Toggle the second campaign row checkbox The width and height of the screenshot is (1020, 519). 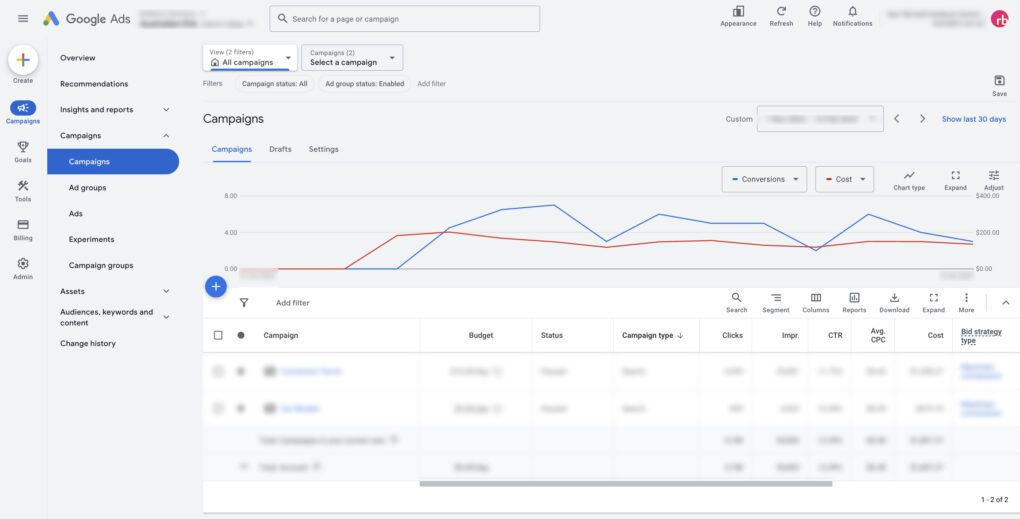(x=218, y=408)
